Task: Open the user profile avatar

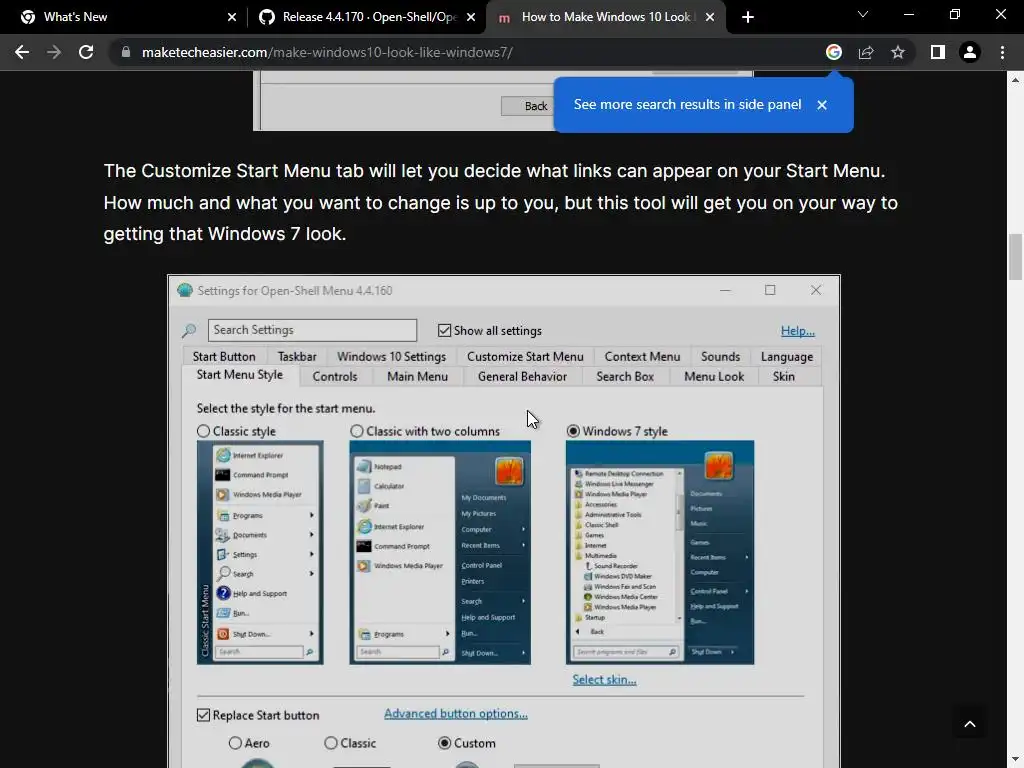Action: (x=970, y=52)
